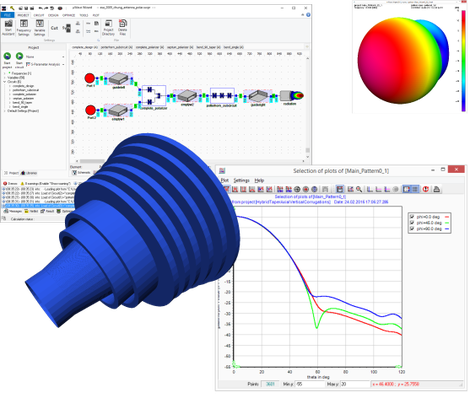This screenshot has width=470, height=398.
Task: Collapse the Circuits tree node
Action: click(5, 82)
